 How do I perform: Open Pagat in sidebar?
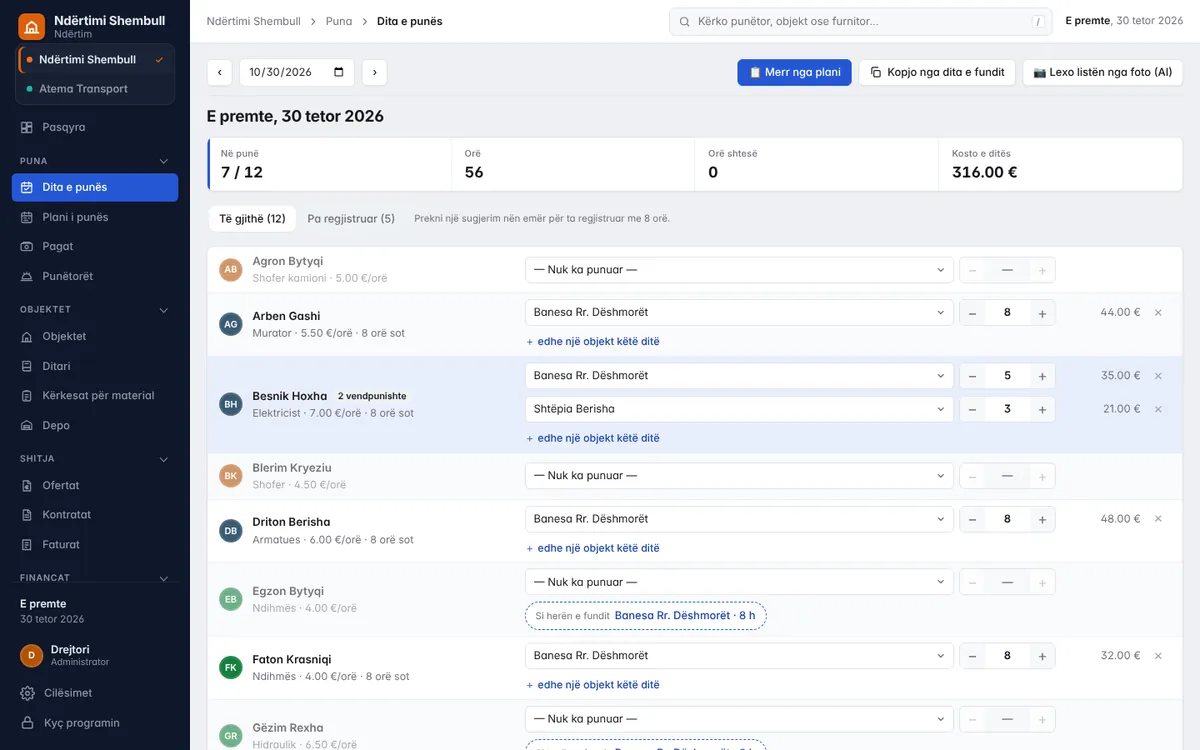95,247
